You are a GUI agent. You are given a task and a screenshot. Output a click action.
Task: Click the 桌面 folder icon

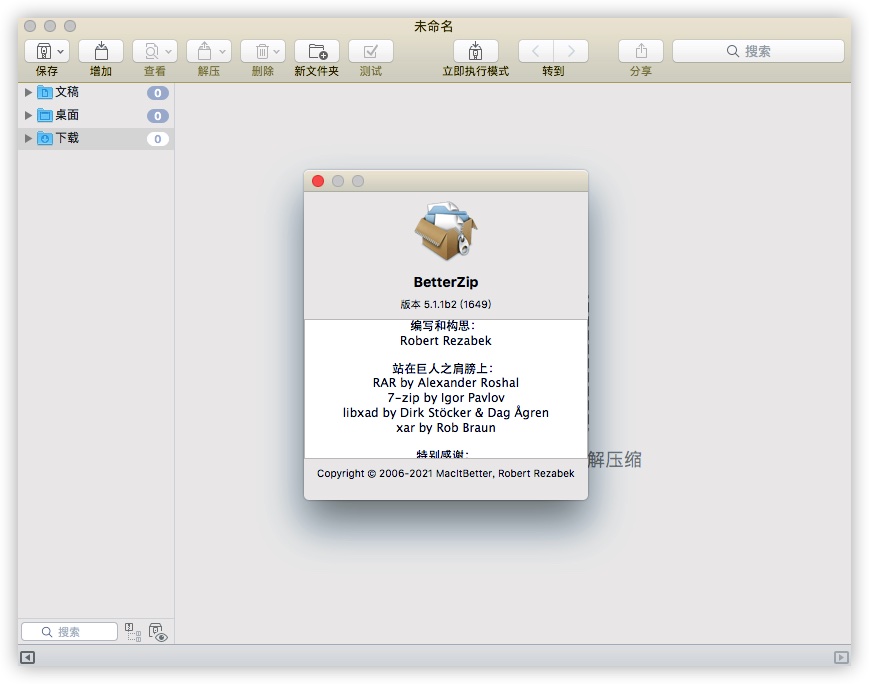pos(45,115)
